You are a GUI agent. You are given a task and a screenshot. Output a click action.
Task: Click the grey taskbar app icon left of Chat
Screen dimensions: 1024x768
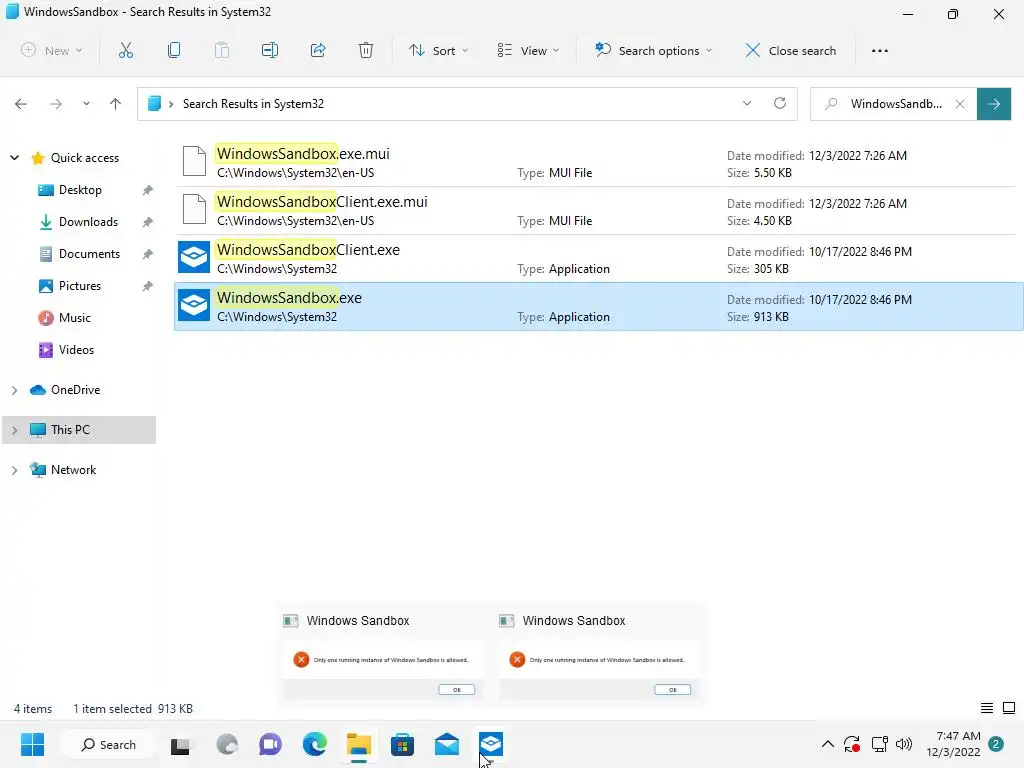(227, 744)
